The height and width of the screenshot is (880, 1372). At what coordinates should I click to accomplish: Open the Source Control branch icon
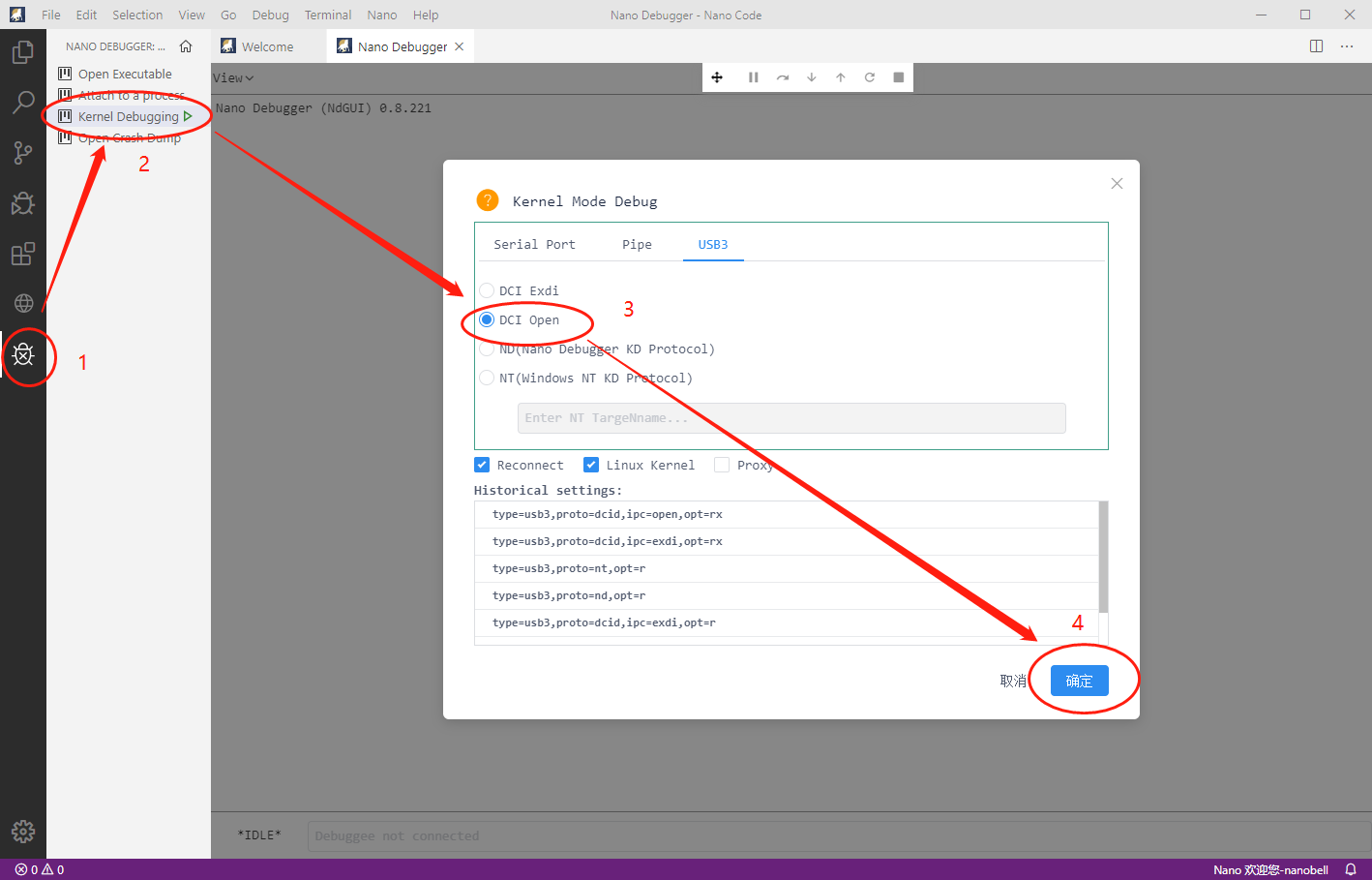tap(23, 152)
